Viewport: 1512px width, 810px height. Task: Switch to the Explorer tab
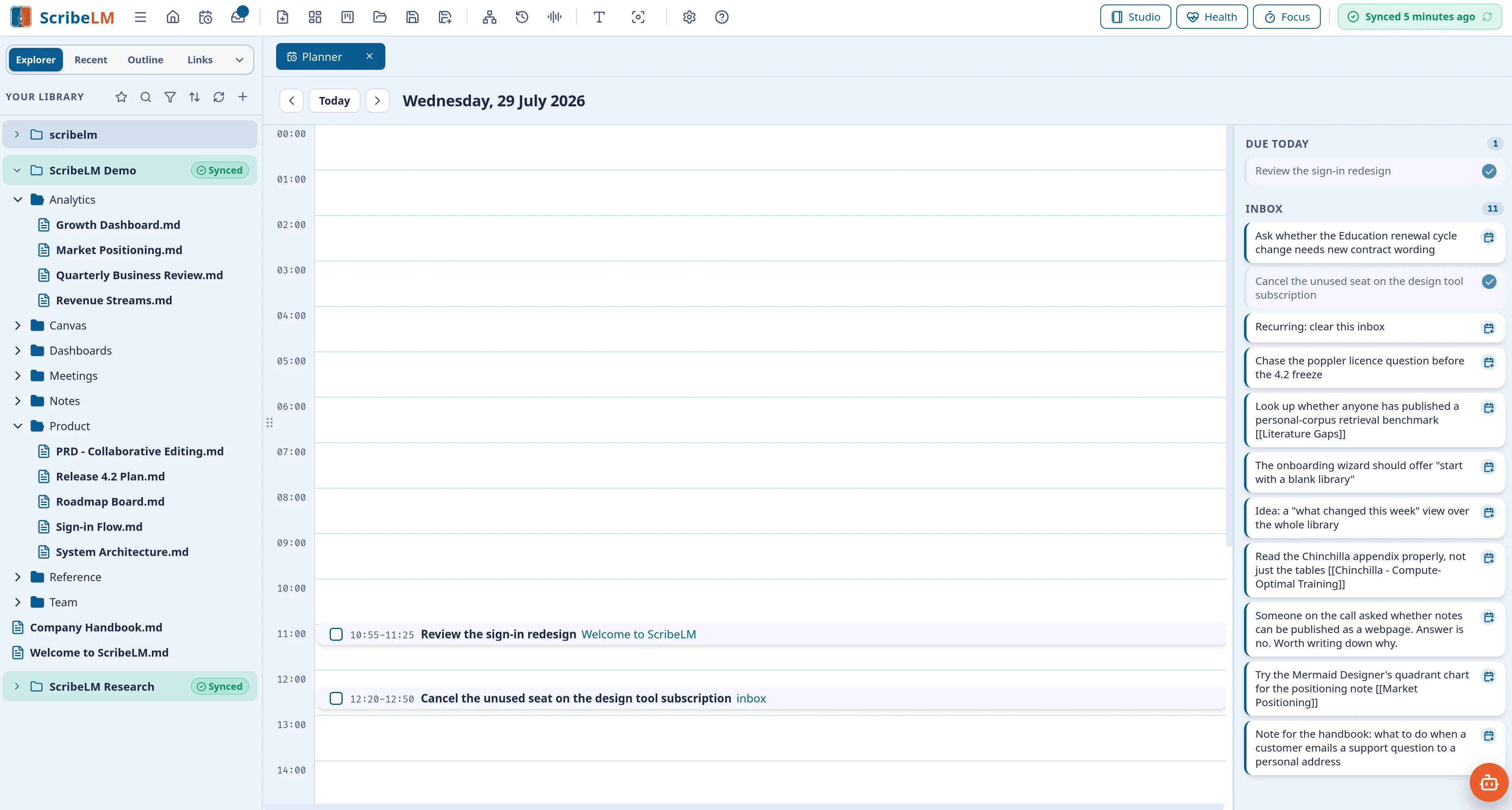pos(36,60)
